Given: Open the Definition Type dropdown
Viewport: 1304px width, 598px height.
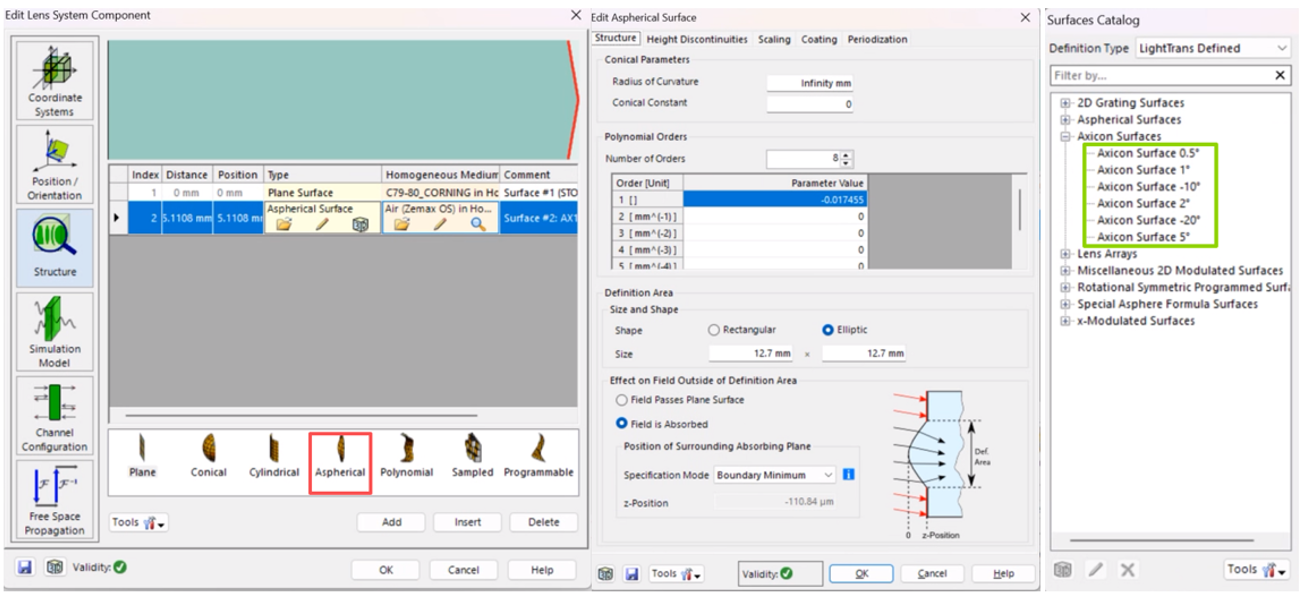Looking at the screenshot, I should pos(1212,48).
